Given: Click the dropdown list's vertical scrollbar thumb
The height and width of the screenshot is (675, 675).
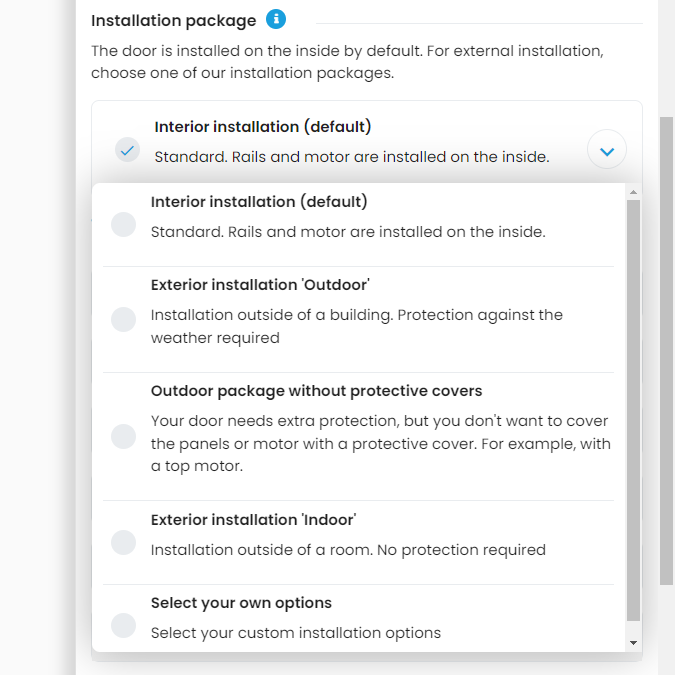Looking at the screenshot, I should point(633,410).
